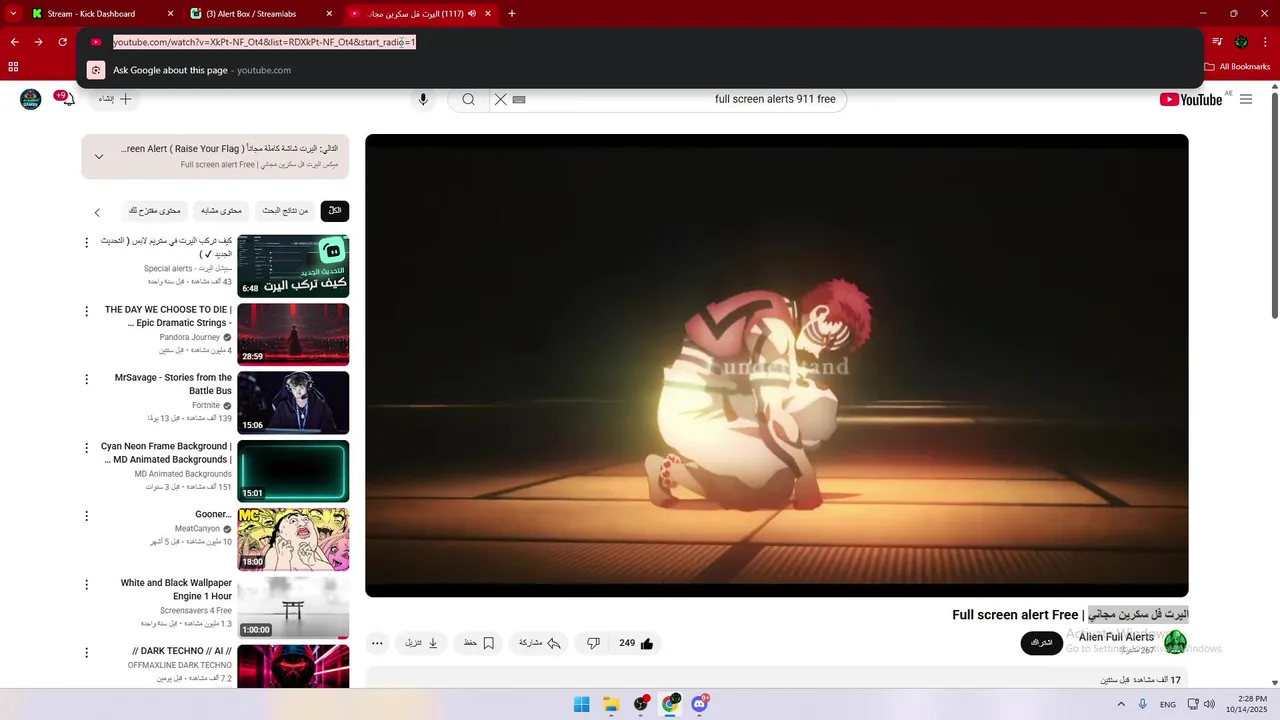The height and width of the screenshot is (720, 1280).
Task: Click the Create (إنشاء) button
Action: tap(115, 99)
